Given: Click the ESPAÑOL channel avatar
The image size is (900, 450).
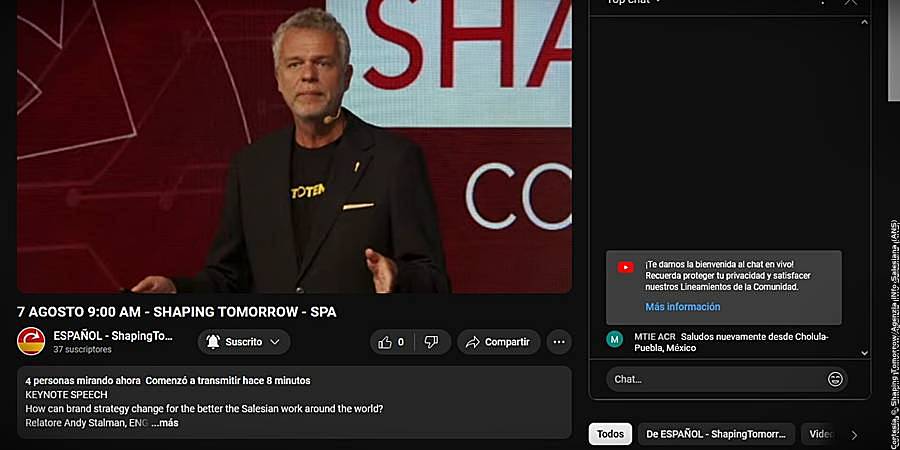Looking at the screenshot, I should coord(31,342).
